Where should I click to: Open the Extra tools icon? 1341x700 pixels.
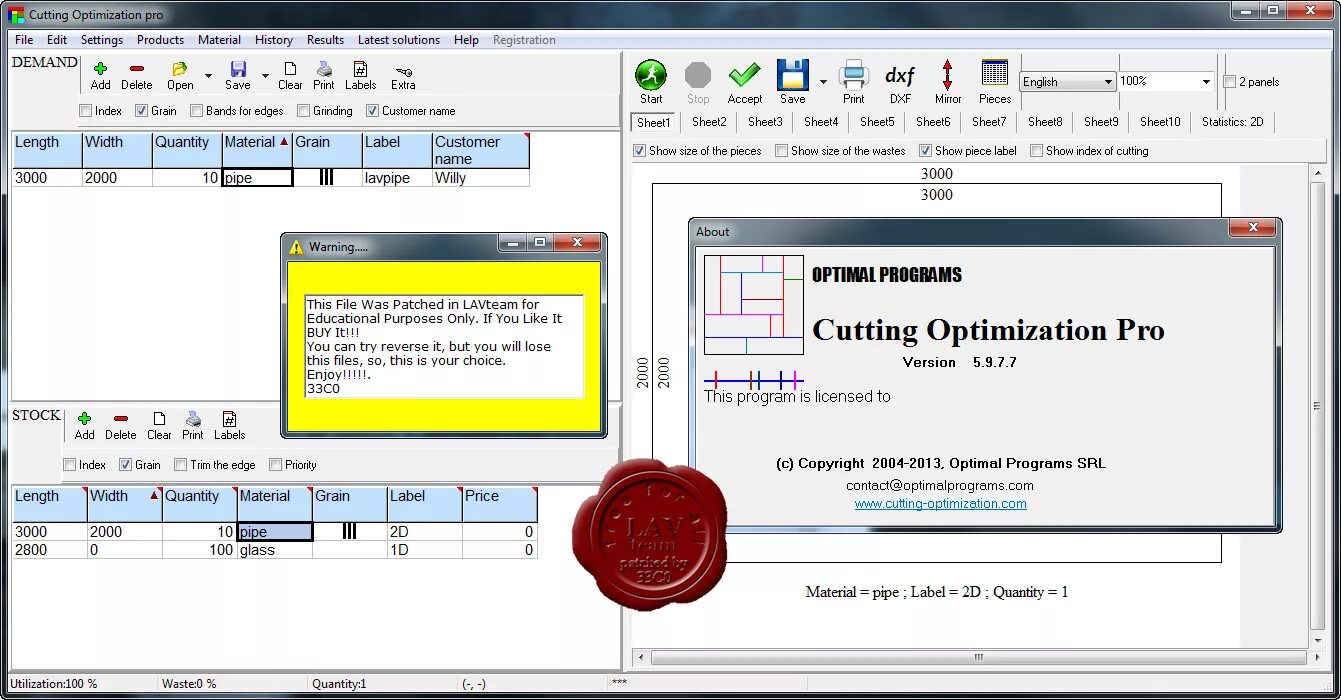[403, 71]
